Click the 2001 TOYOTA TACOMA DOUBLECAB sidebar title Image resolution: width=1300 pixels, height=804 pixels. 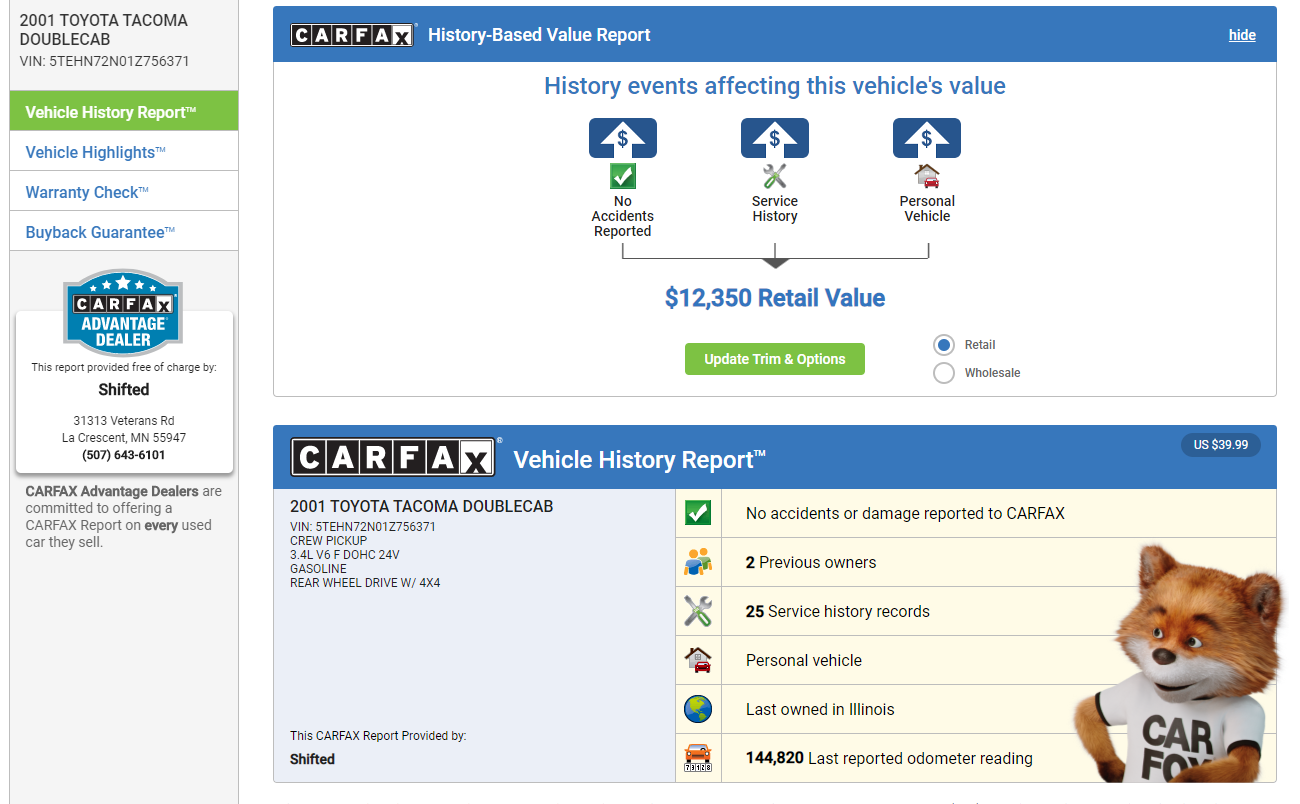[x=104, y=30]
